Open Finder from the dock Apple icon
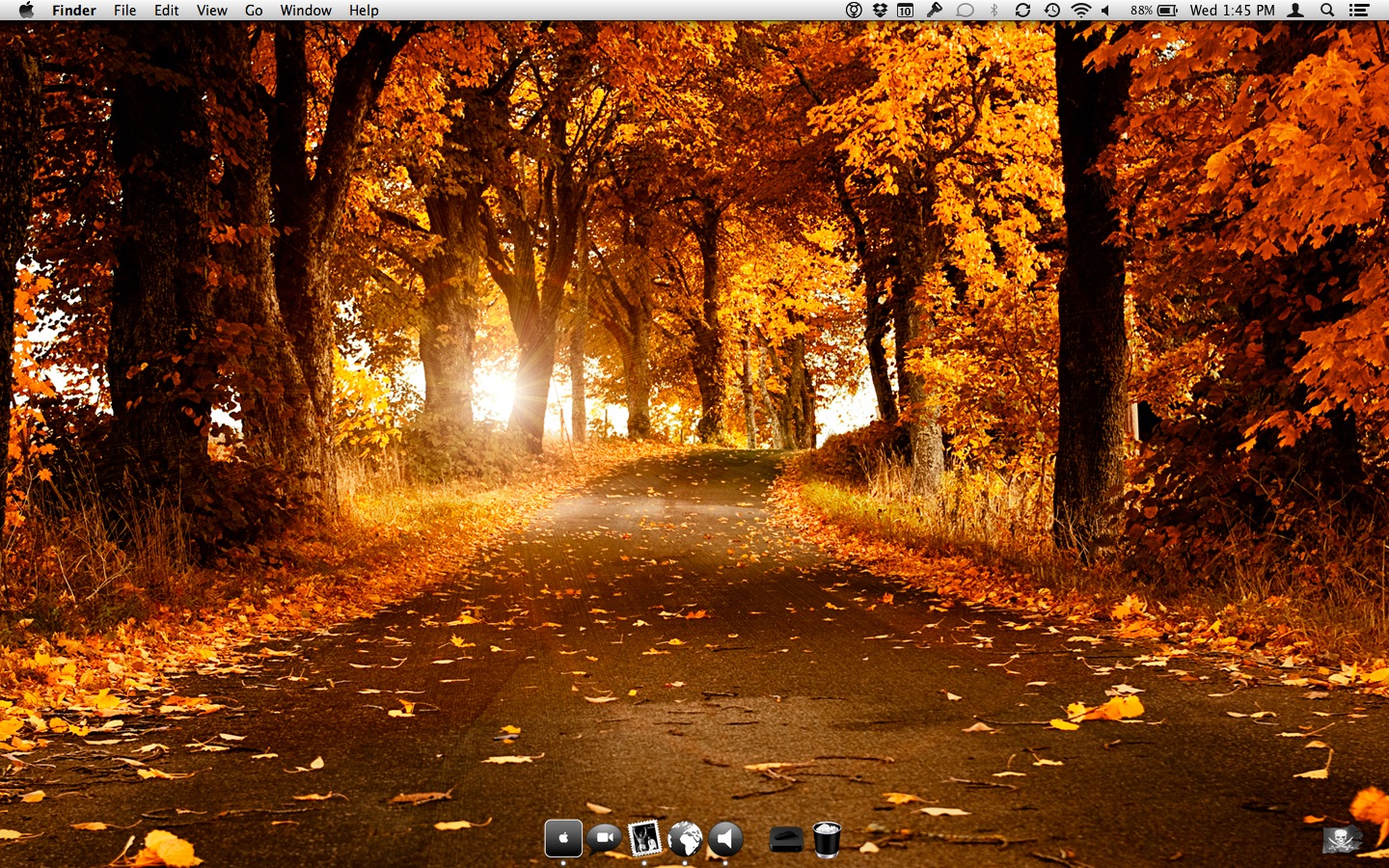This screenshot has width=1389, height=868. (x=563, y=838)
